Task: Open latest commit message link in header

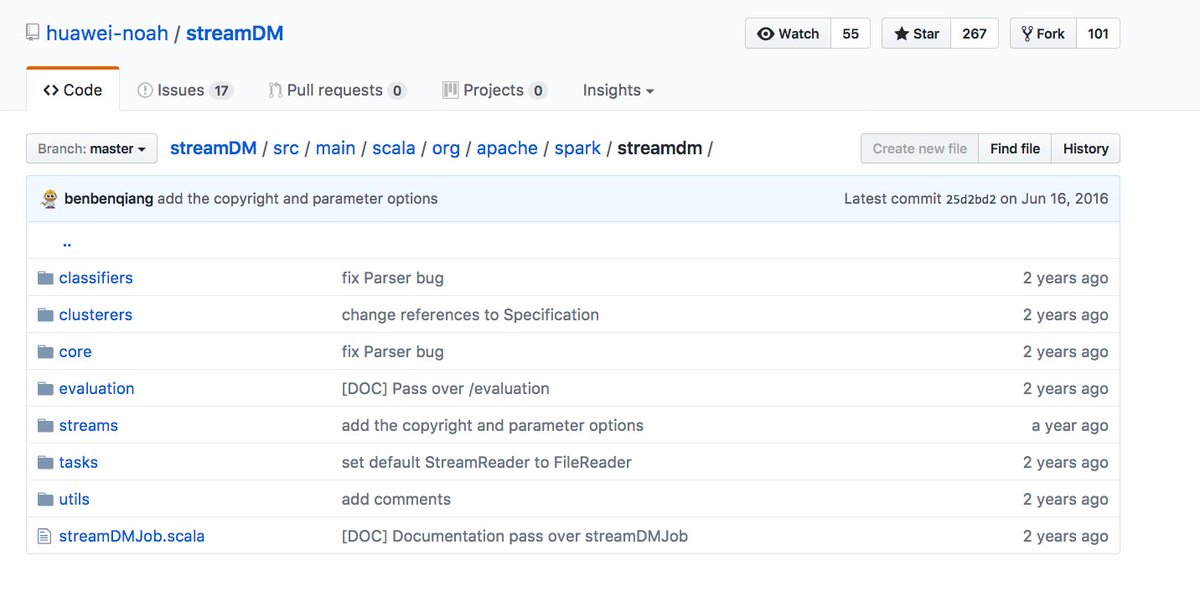Action: coord(298,199)
